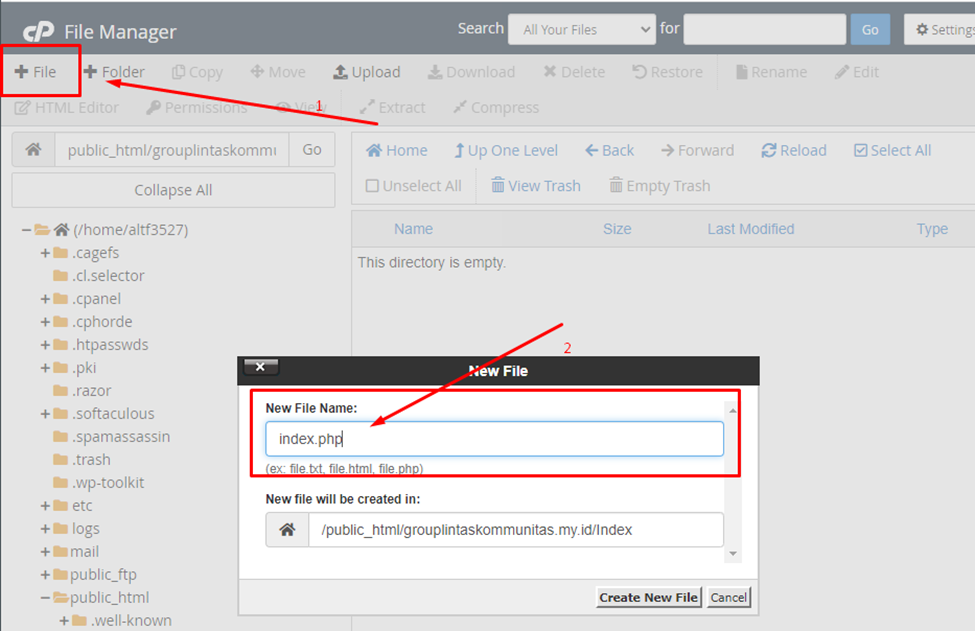Click Unselect All checkbox button
Viewport: 975px width, 631px height.
coord(414,186)
